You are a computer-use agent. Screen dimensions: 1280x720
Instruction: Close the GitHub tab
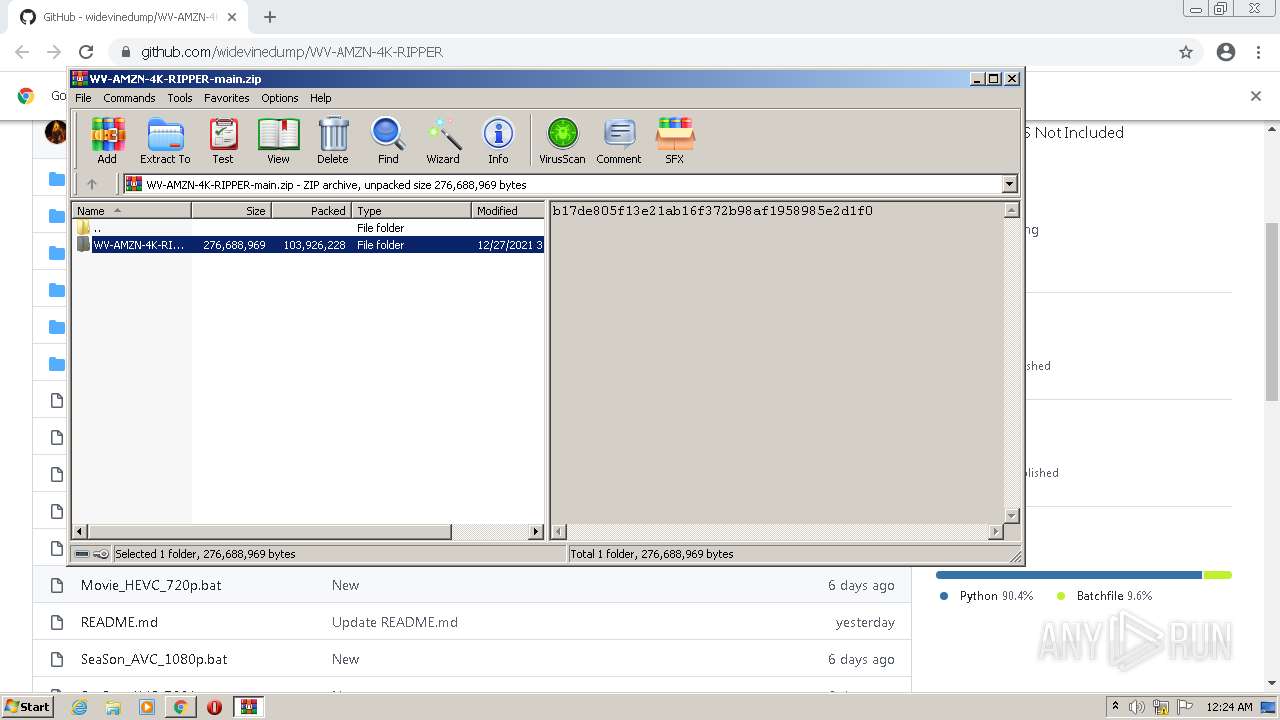click(232, 17)
